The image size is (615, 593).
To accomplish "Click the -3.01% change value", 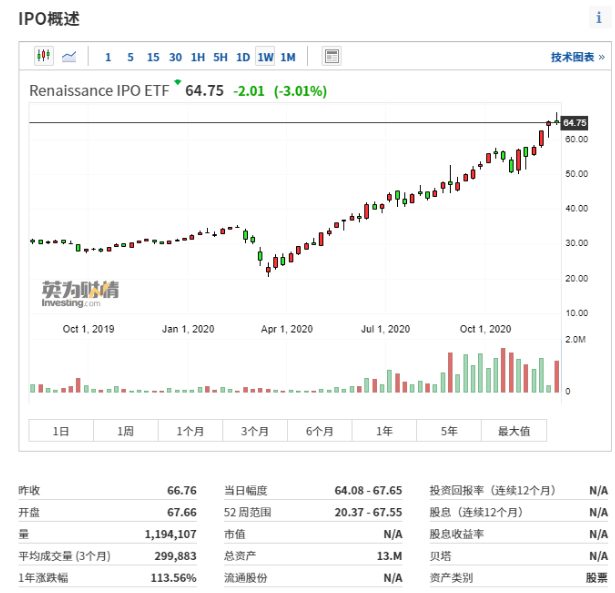I will tap(300, 91).
